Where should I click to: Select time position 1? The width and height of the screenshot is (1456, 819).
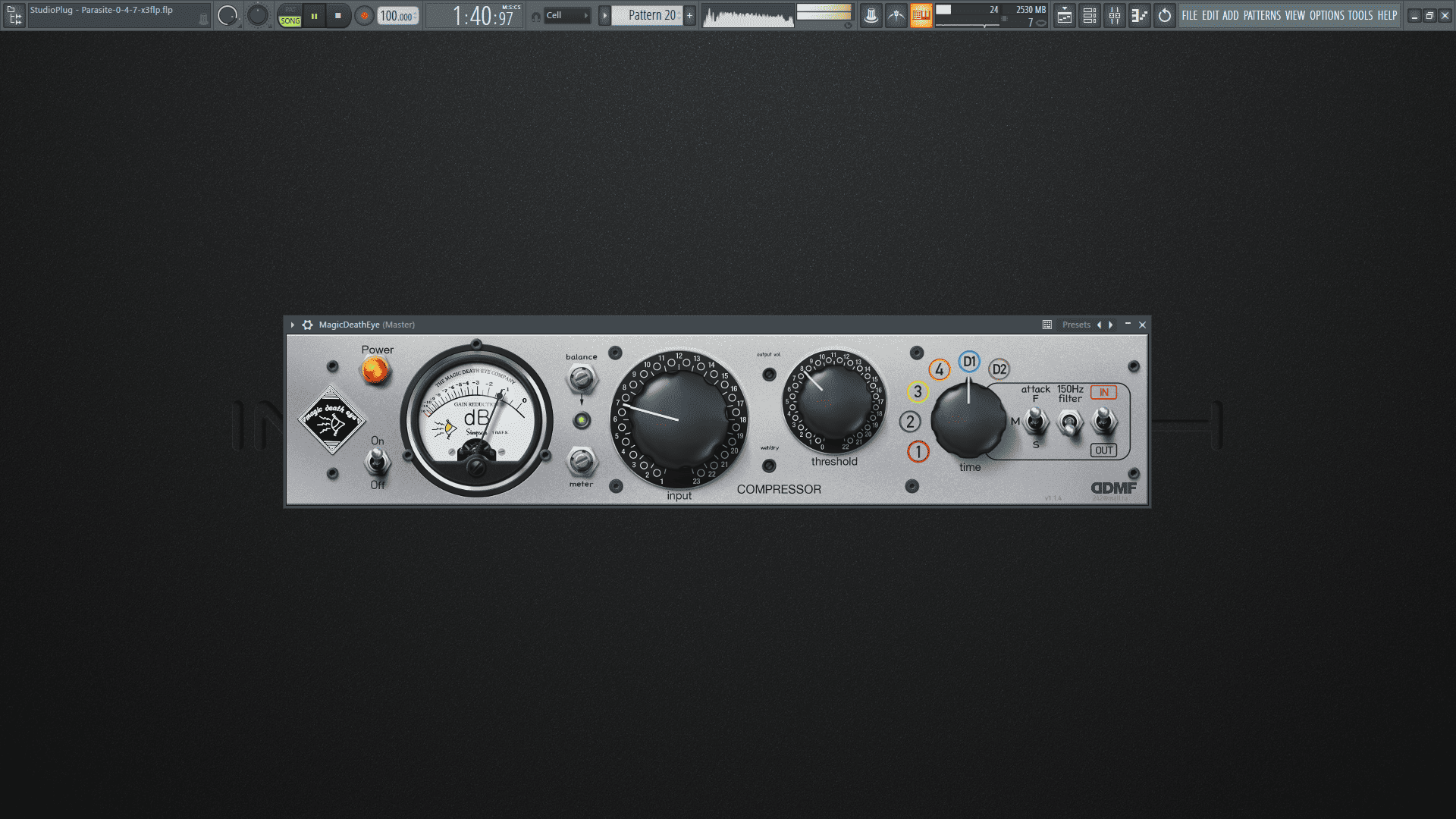click(918, 452)
